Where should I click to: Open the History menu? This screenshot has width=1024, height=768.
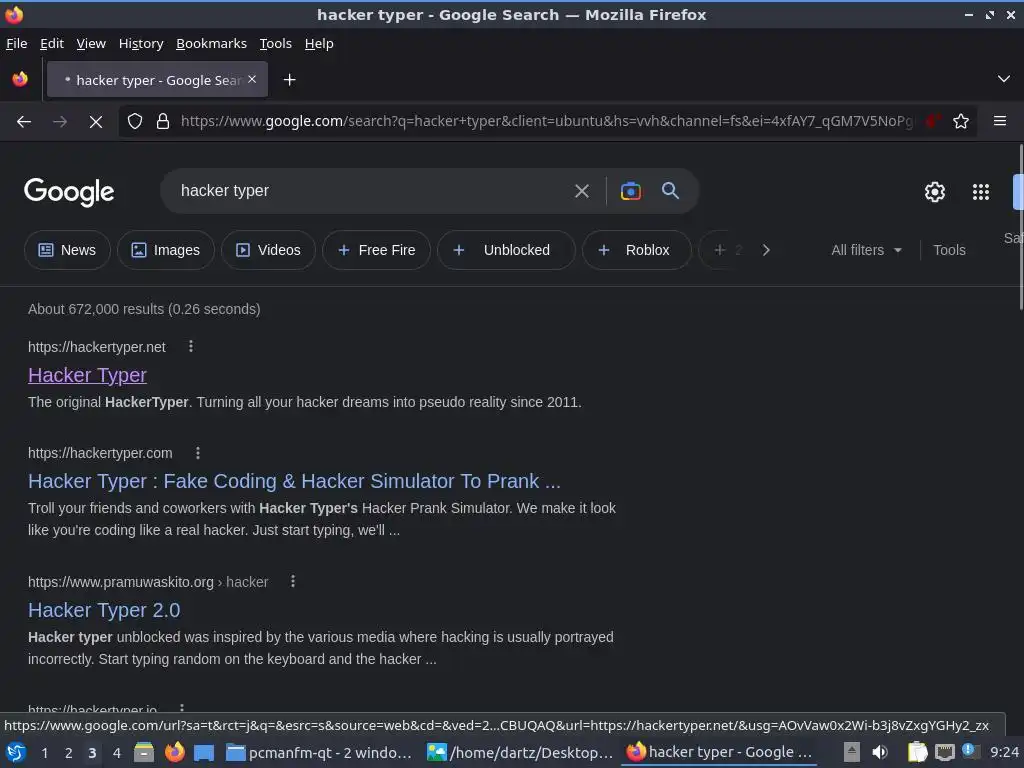(141, 43)
